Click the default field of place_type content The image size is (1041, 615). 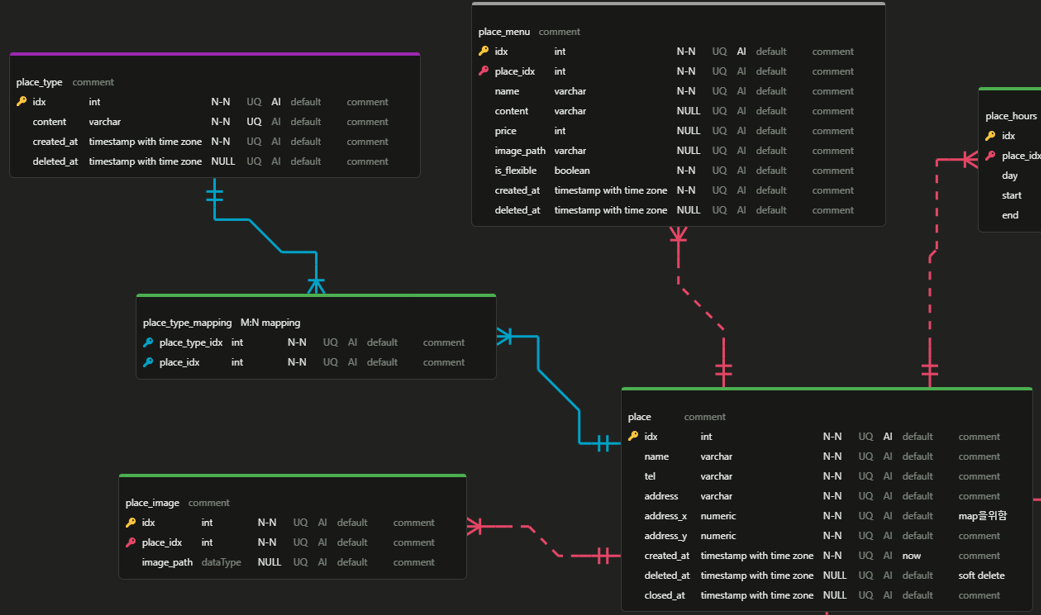(305, 122)
